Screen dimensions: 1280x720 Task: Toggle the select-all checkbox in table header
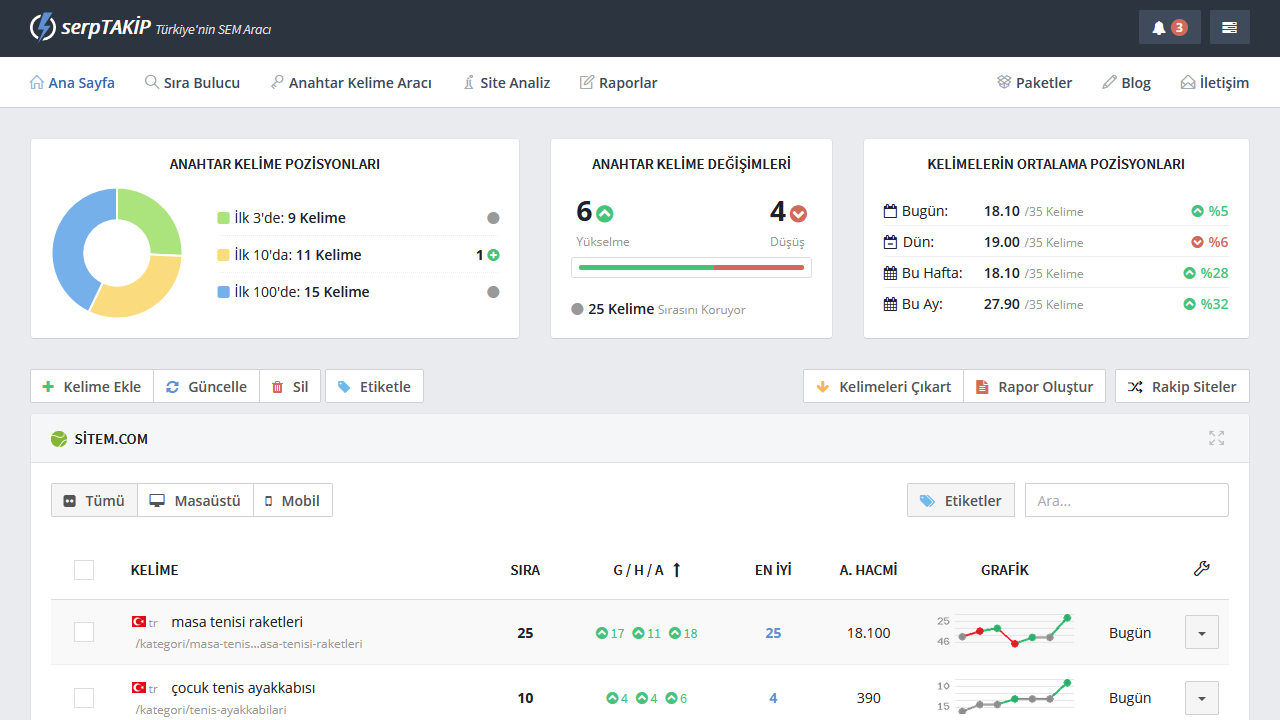[x=84, y=570]
